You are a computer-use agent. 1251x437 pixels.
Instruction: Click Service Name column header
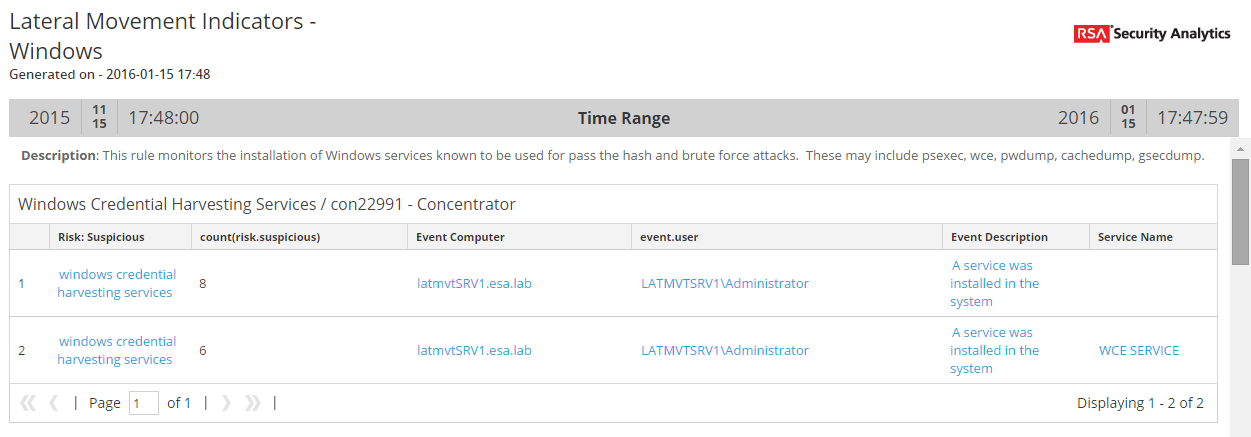point(1135,237)
